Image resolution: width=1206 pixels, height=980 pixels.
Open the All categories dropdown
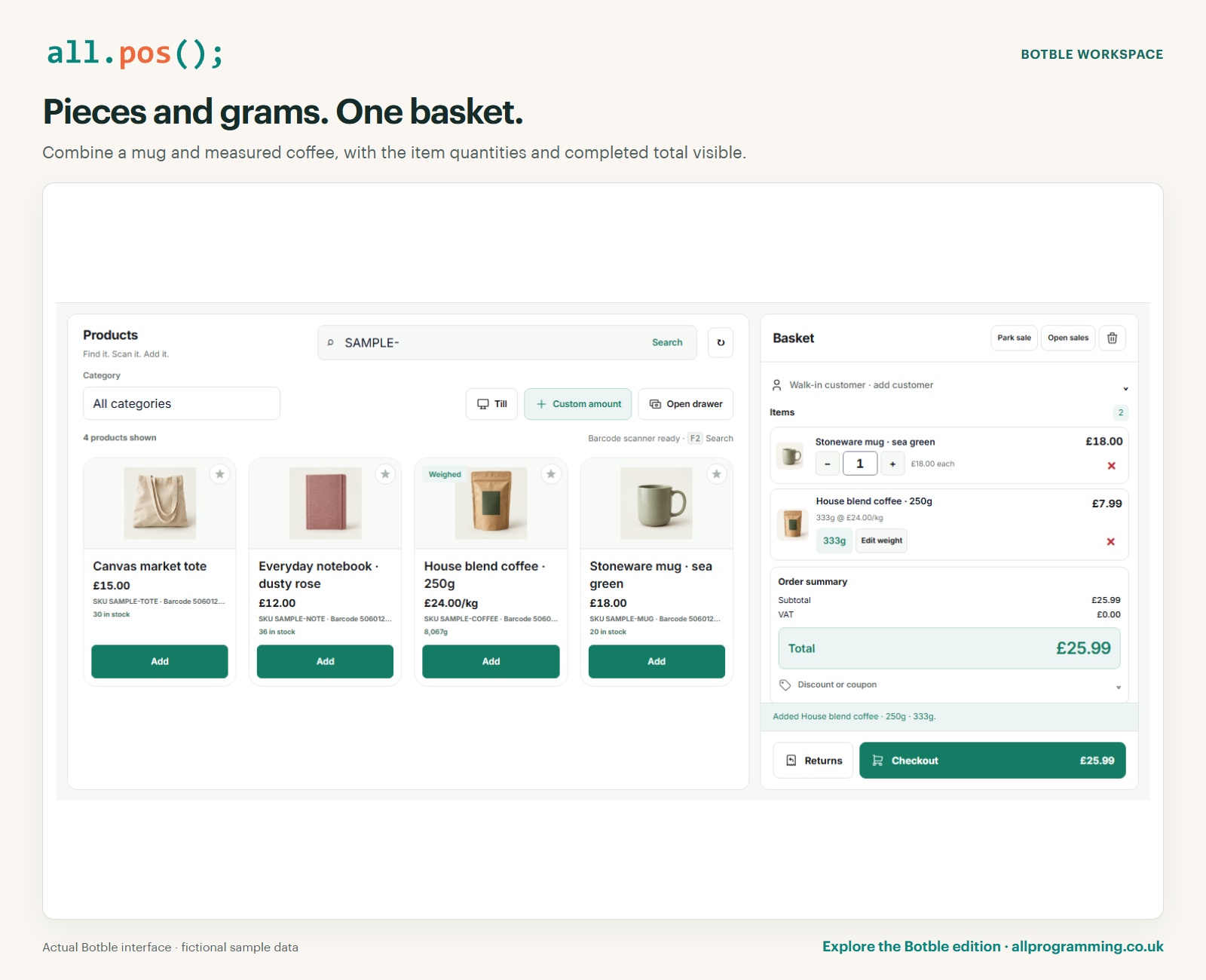(182, 403)
